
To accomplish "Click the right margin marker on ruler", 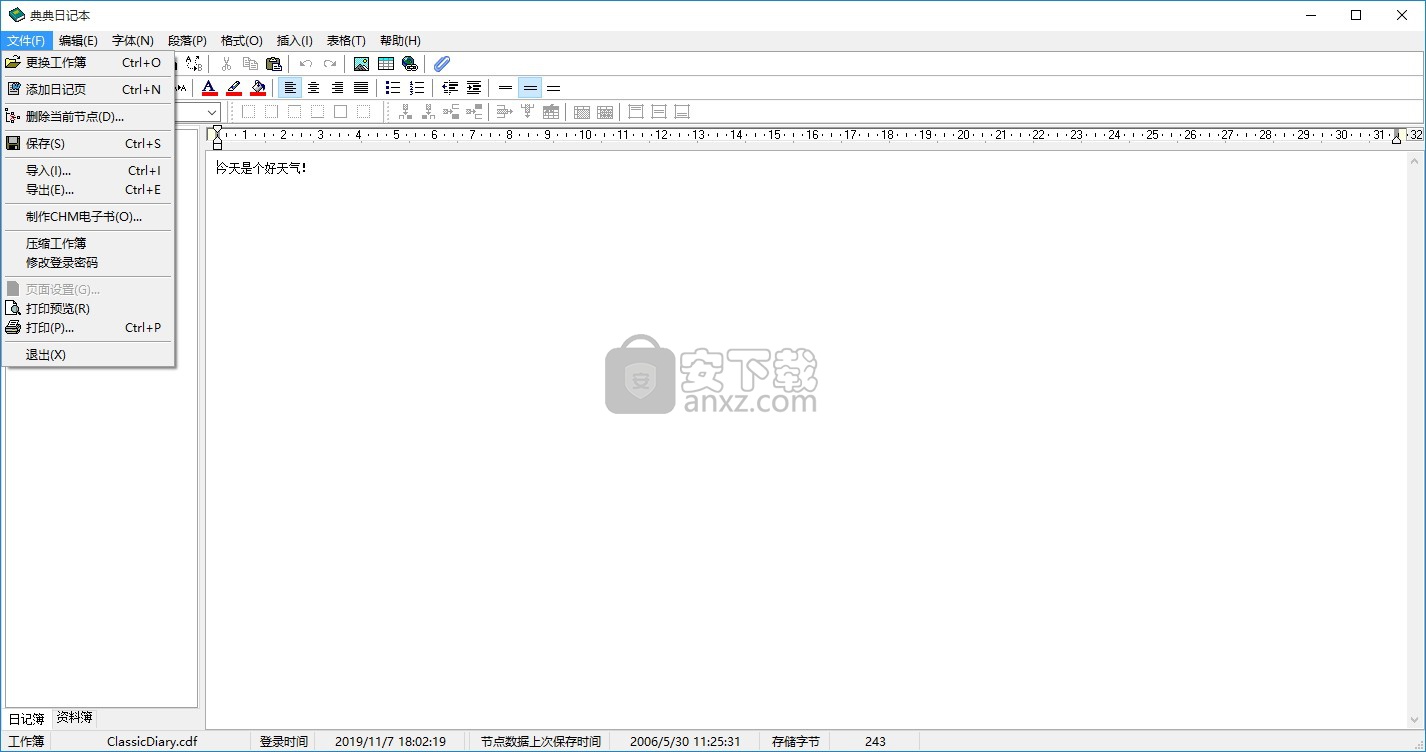I will click(x=1397, y=137).
